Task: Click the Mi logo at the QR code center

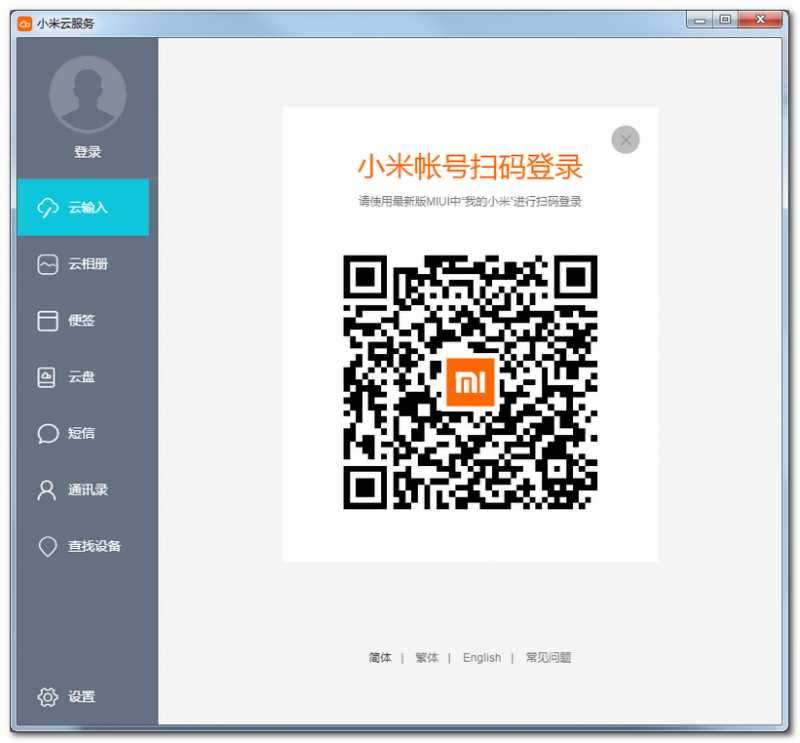Action: pyautogui.click(x=472, y=381)
